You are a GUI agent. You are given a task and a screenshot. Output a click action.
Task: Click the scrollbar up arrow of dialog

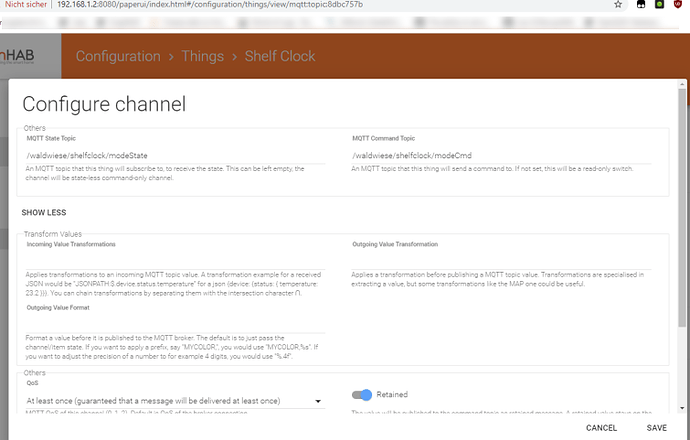[x=682, y=84]
